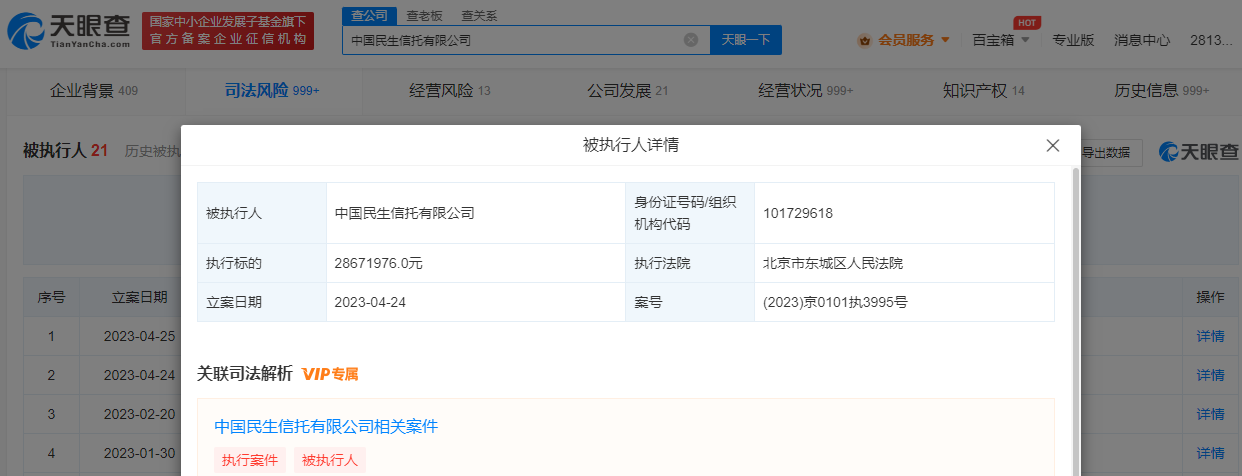Screen dimensions: 1242x476
Task: Select filing date 2023-04-24 in dialog
Action: [x=370, y=302]
